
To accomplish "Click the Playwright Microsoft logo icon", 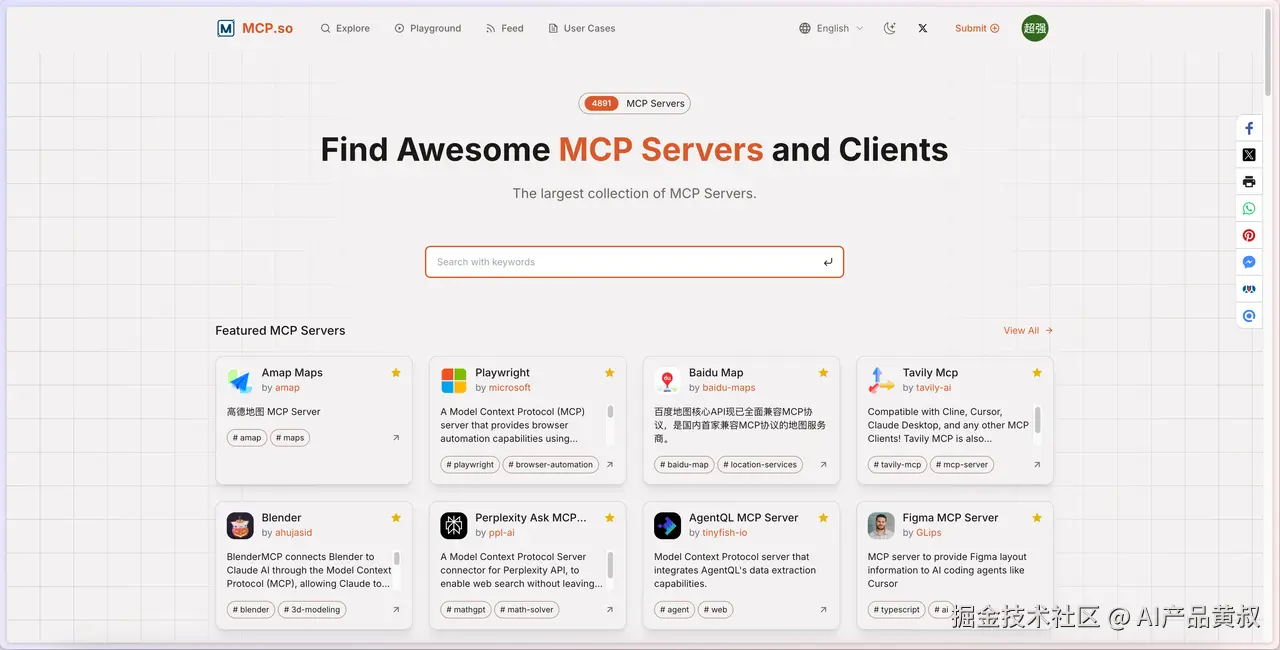I will (454, 380).
